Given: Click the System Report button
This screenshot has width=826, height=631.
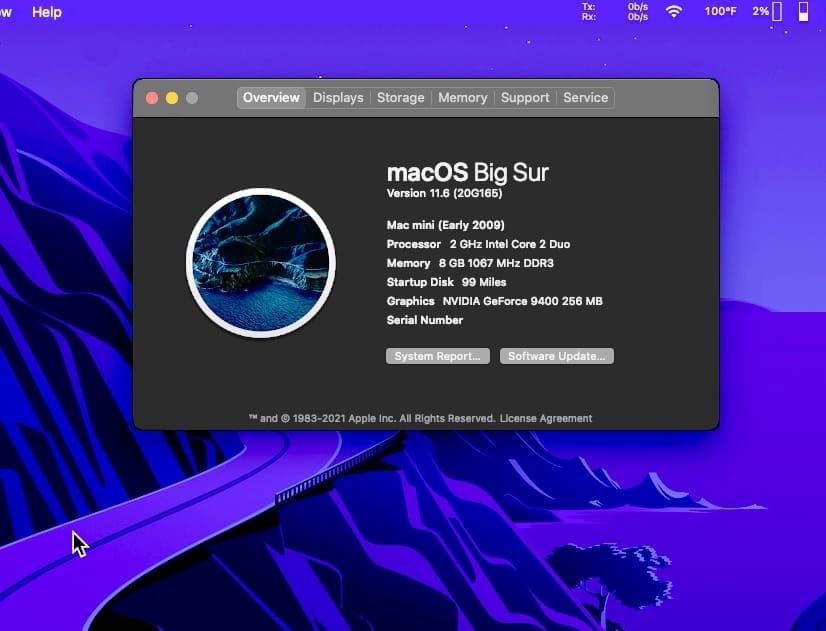Looking at the screenshot, I should click(x=438, y=356).
